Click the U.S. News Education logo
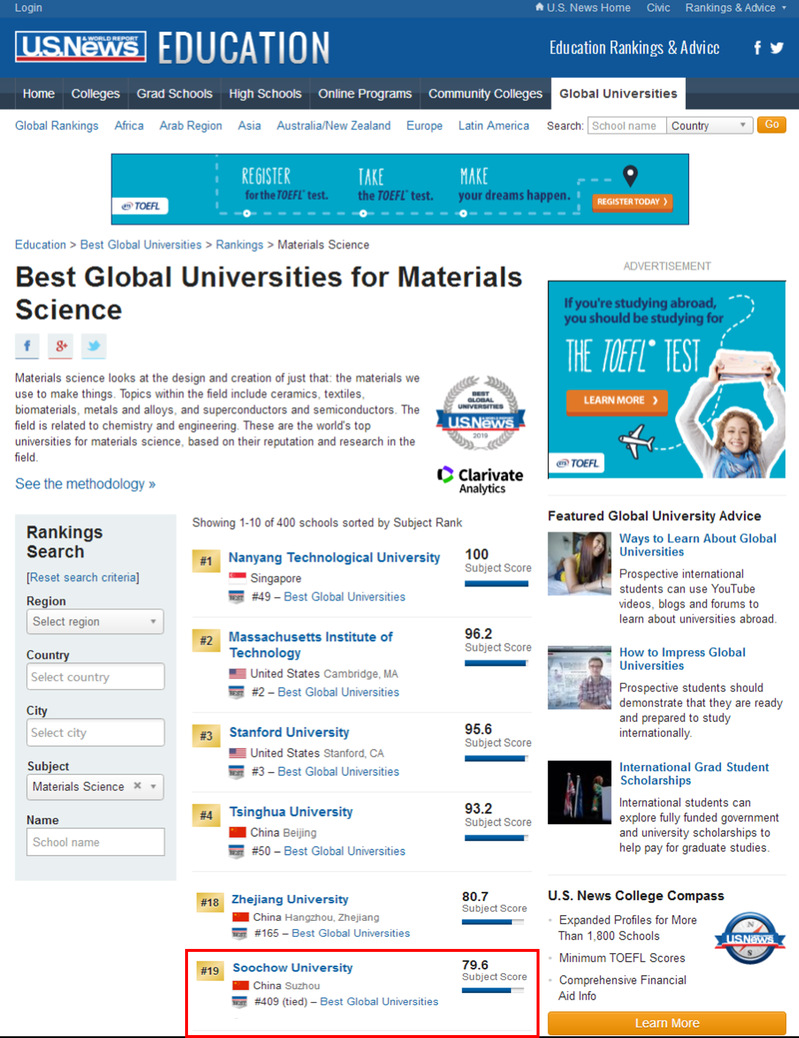 coord(172,47)
